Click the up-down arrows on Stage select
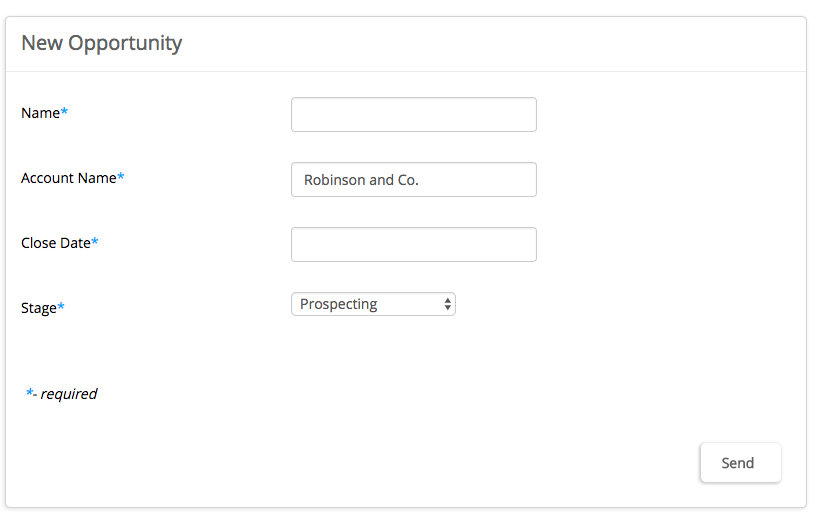Image resolution: width=816 pixels, height=523 pixels. tap(448, 304)
